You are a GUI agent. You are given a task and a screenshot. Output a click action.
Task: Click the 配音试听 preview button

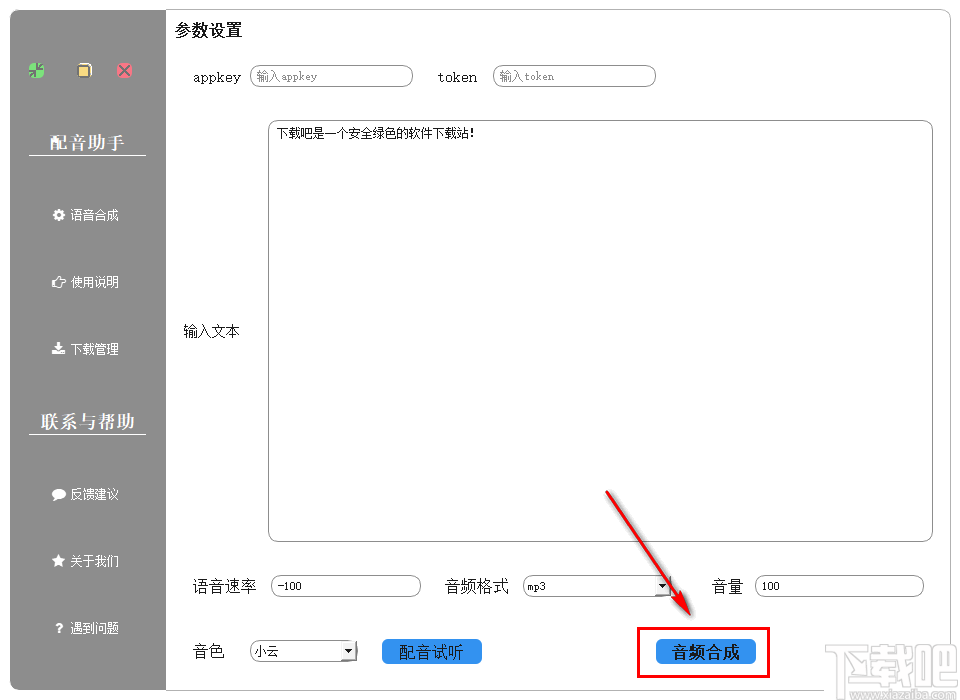[431, 651]
